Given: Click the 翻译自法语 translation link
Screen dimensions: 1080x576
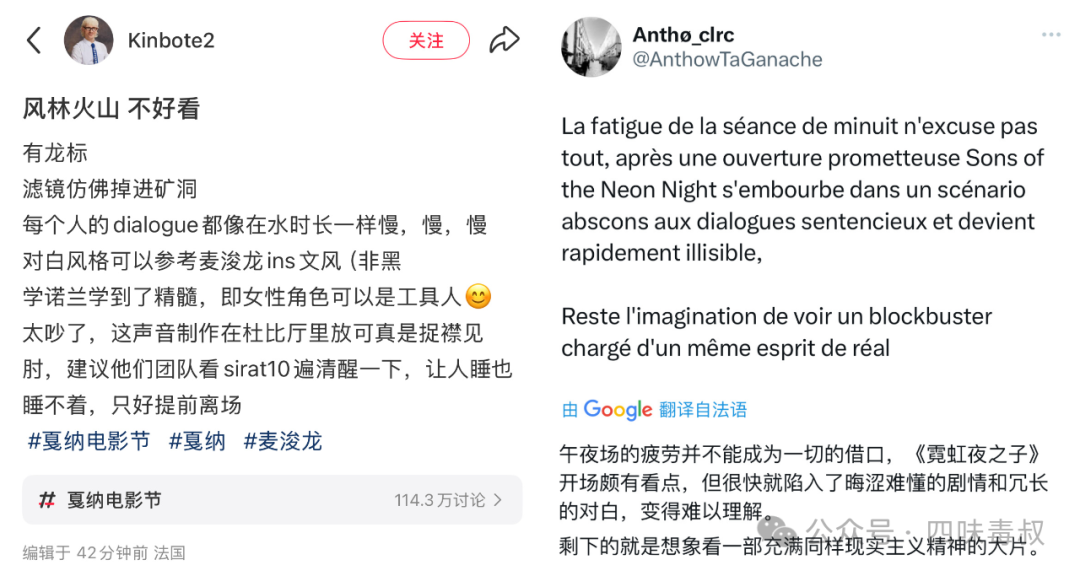Looking at the screenshot, I should tap(703, 410).
